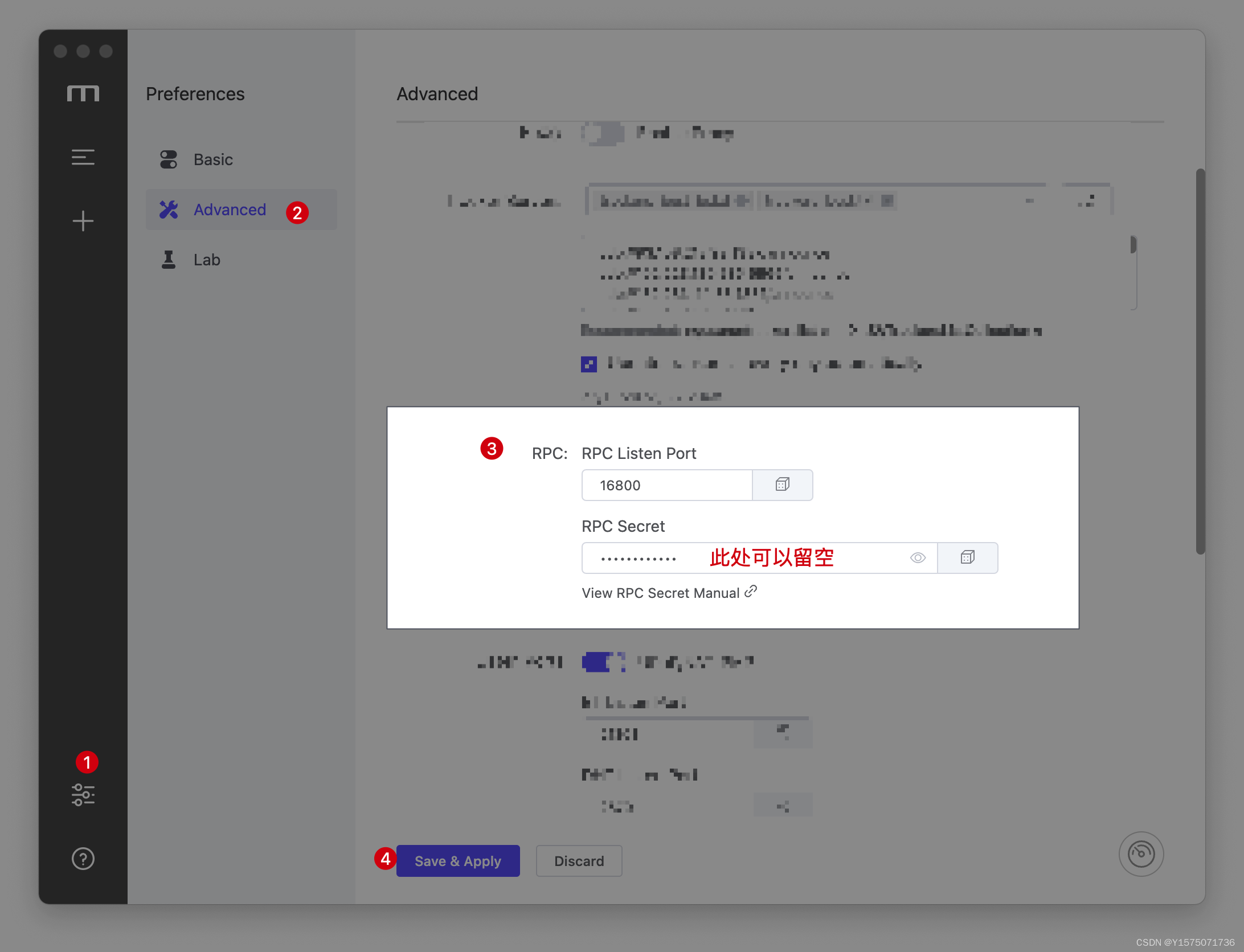1244x952 pixels.
Task: Open preferences sliders icon in sidebar
Action: click(83, 794)
